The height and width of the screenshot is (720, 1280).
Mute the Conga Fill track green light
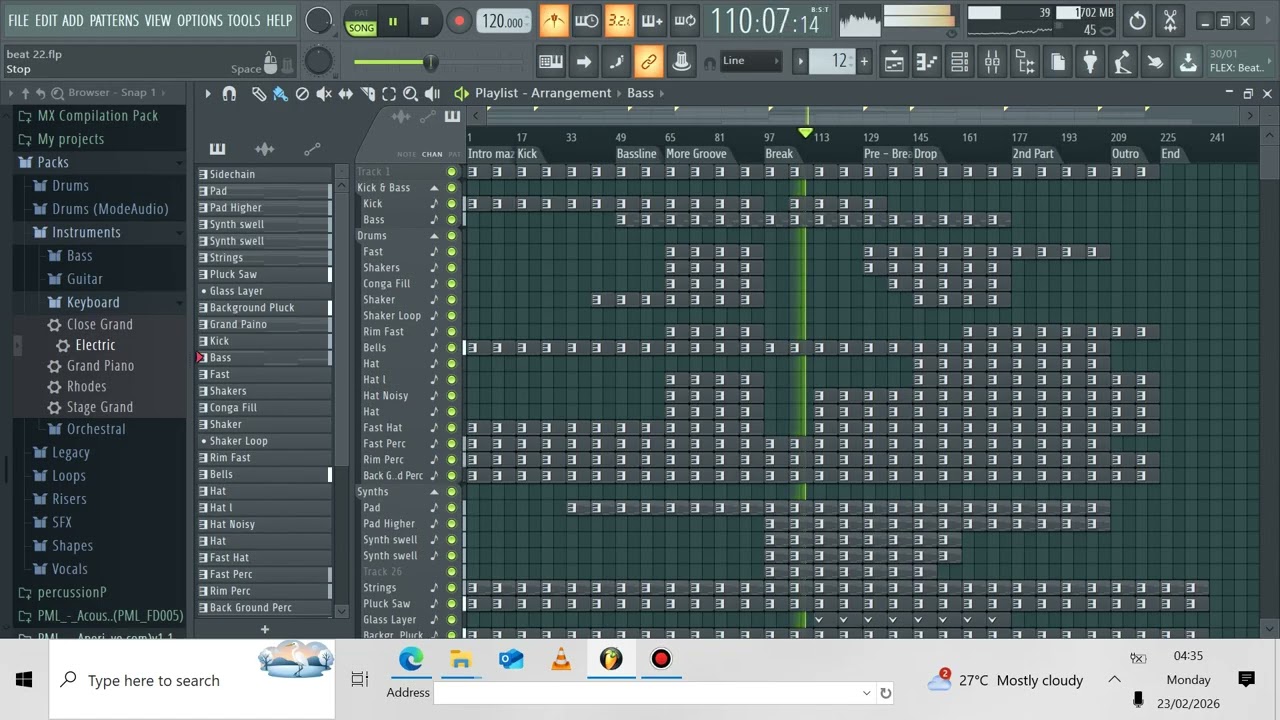pyautogui.click(x=452, y=284)
